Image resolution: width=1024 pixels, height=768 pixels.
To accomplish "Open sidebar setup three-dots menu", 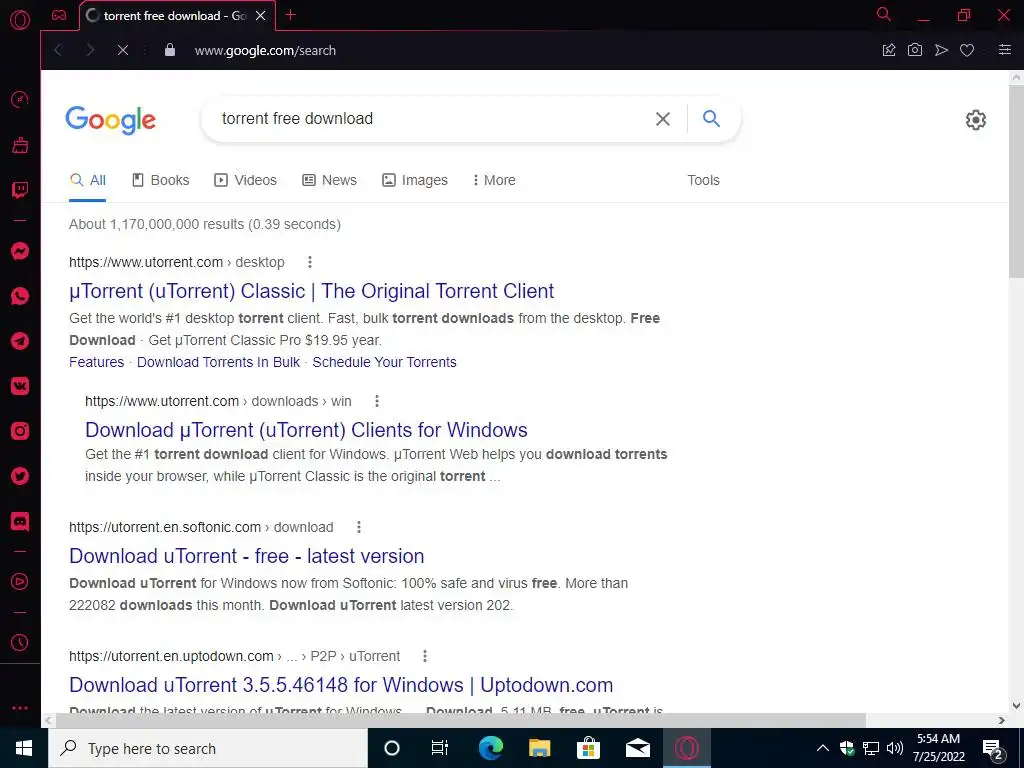I will (20, 708).
